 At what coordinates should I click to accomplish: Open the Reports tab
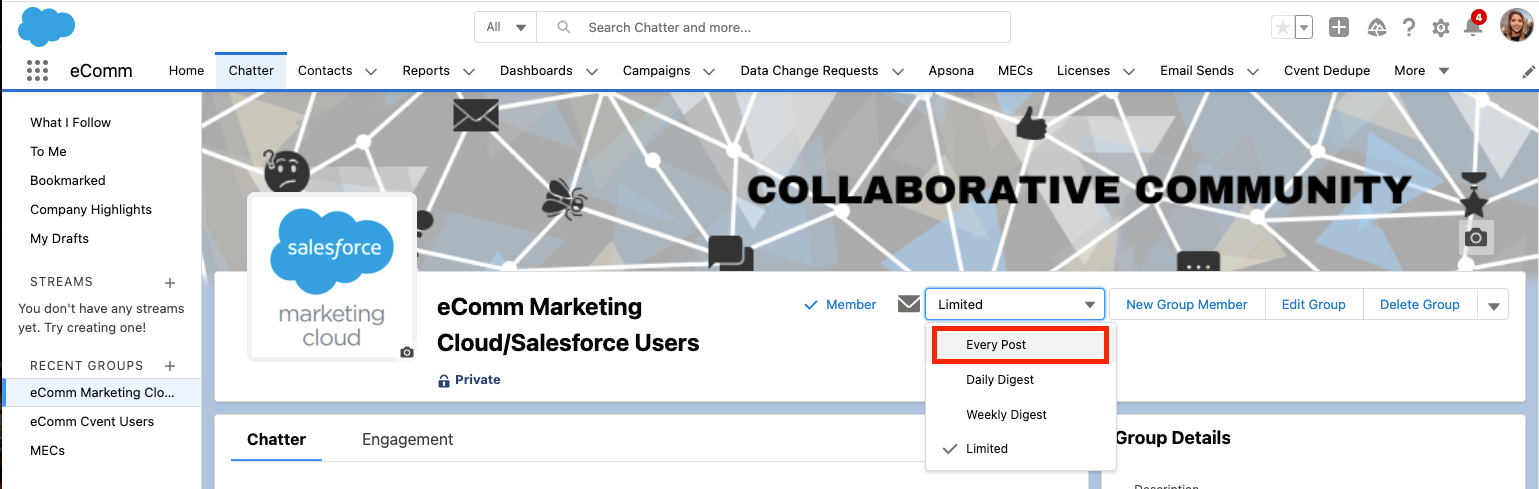click(426, 70)
